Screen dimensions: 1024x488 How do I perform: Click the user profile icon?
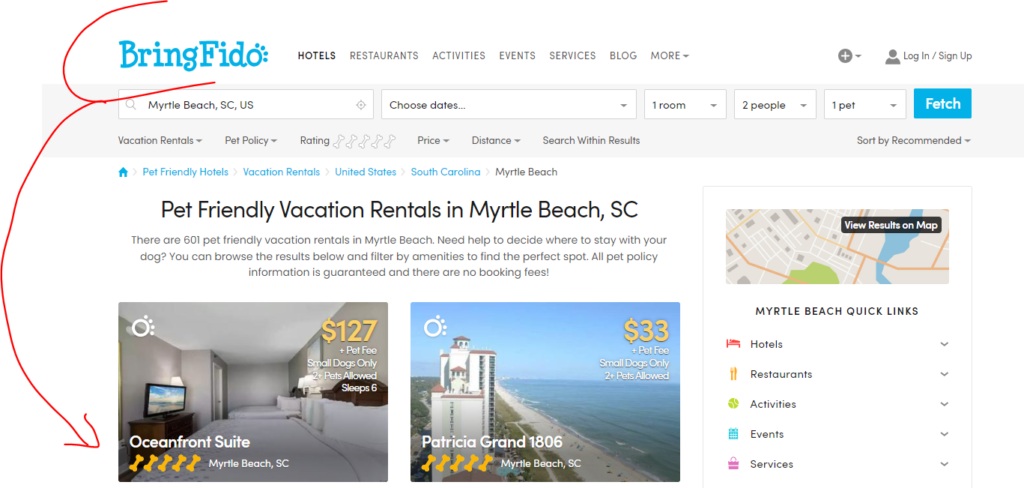pyautogui.click(x=892, y=56)
